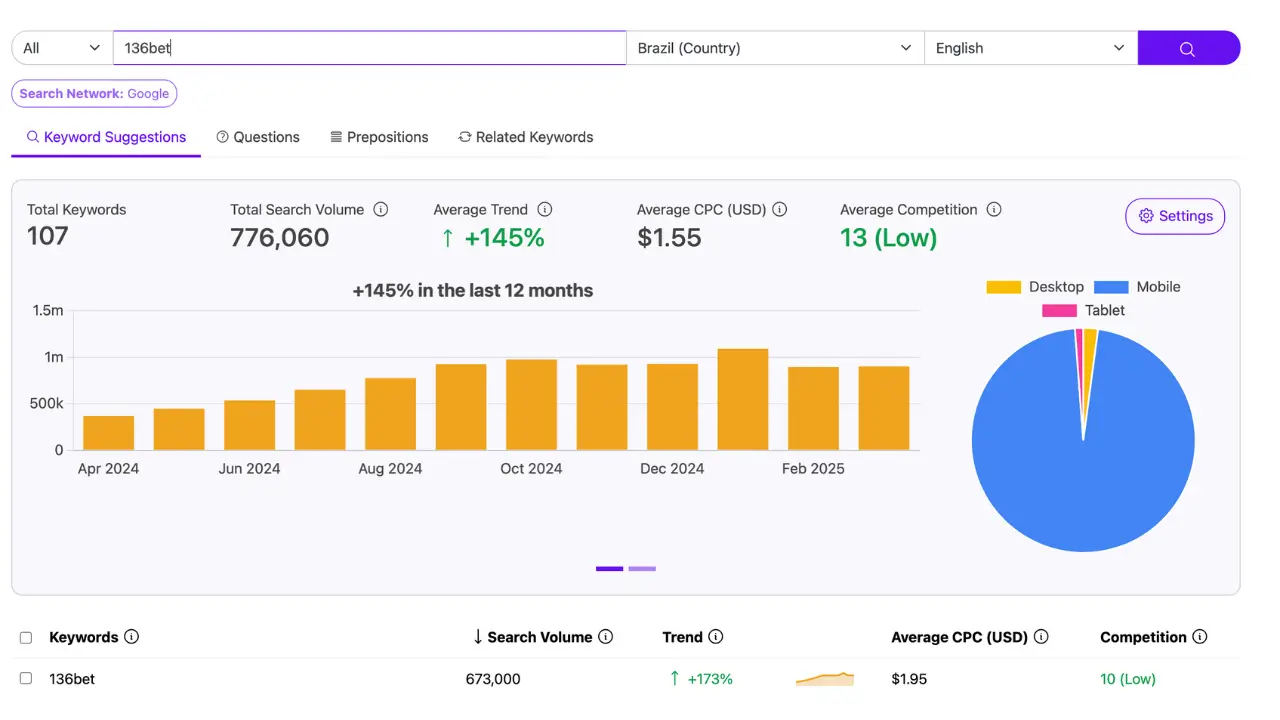Click the 136bet keyword search field
The height and width of the screenshot is (720, 1280).
(x=370, y=48)
